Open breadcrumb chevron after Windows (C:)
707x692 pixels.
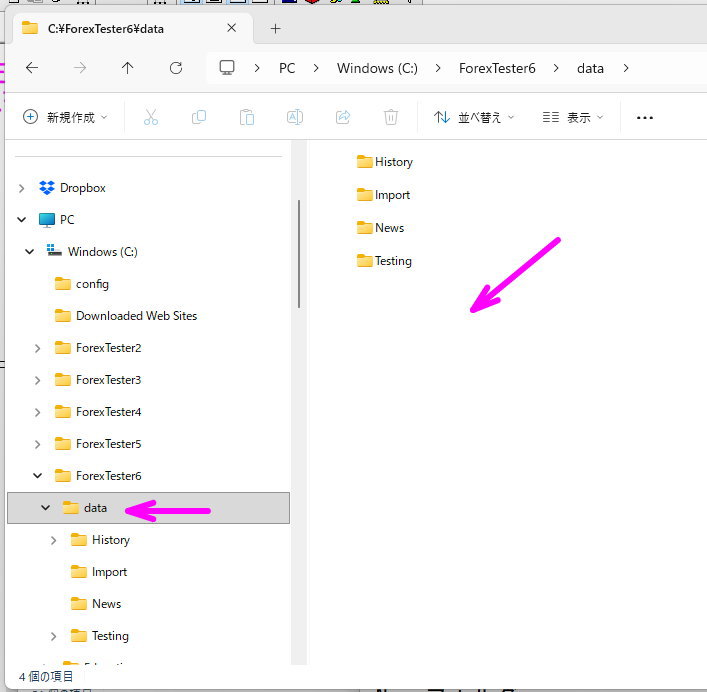point(438,68)
